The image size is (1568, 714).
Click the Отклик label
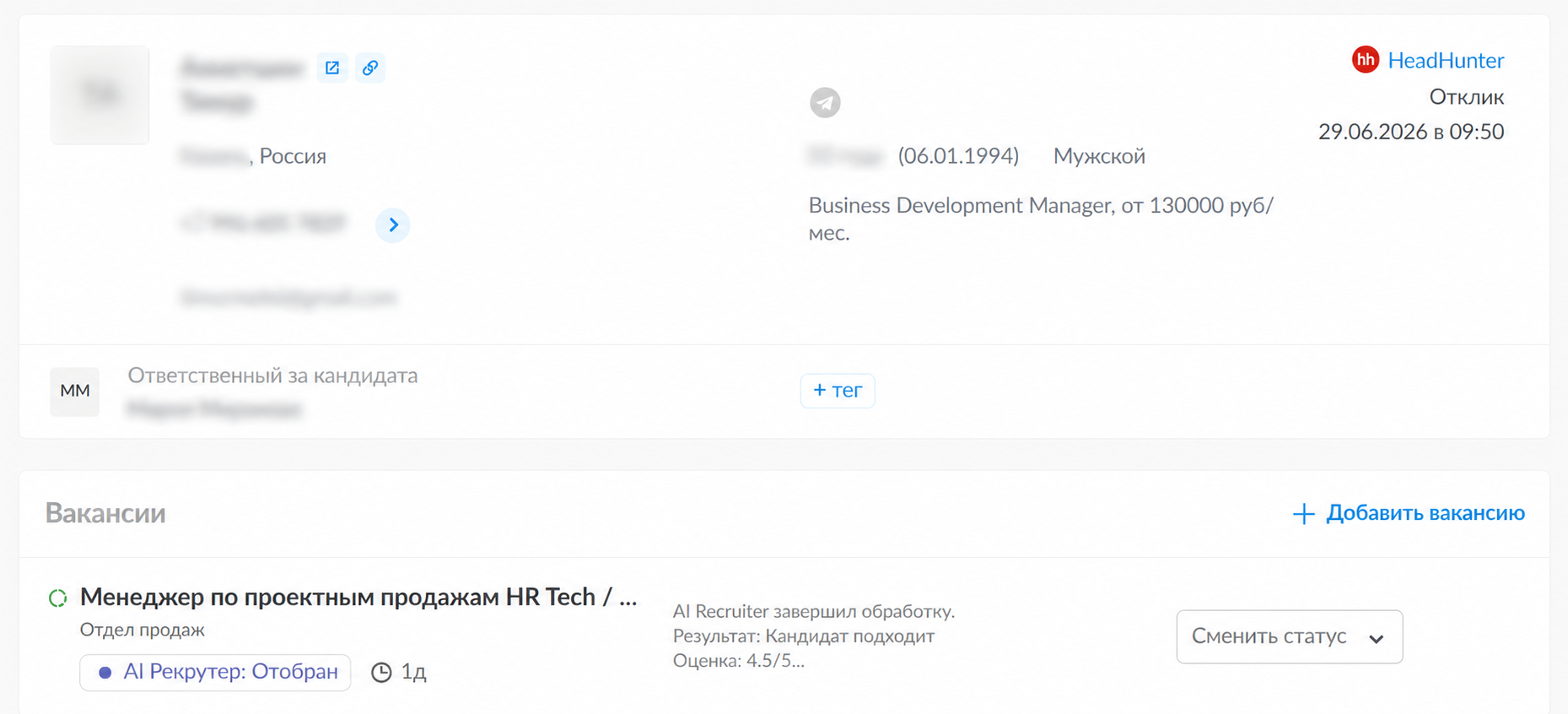(x=1467, y=97)
